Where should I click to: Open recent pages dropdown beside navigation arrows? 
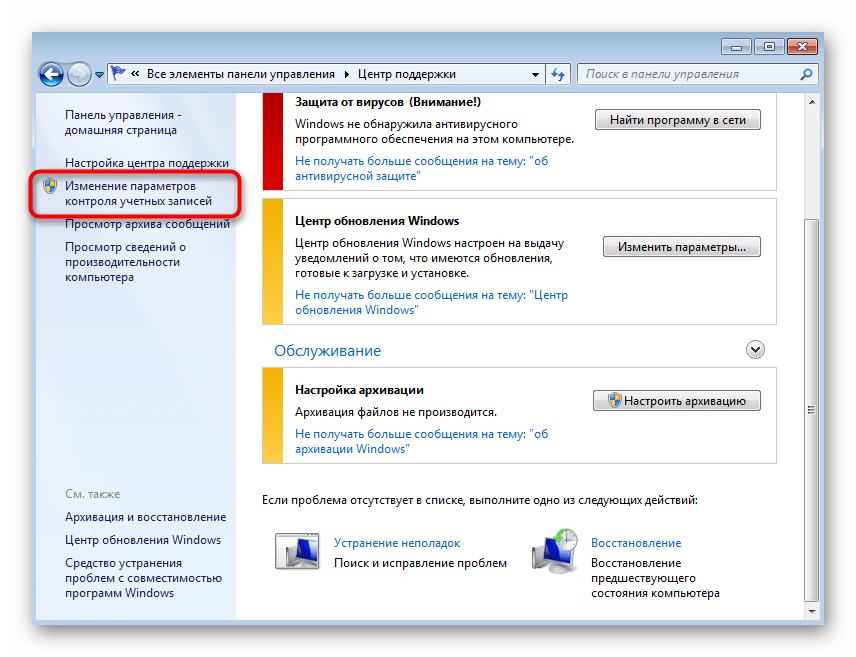99,75
